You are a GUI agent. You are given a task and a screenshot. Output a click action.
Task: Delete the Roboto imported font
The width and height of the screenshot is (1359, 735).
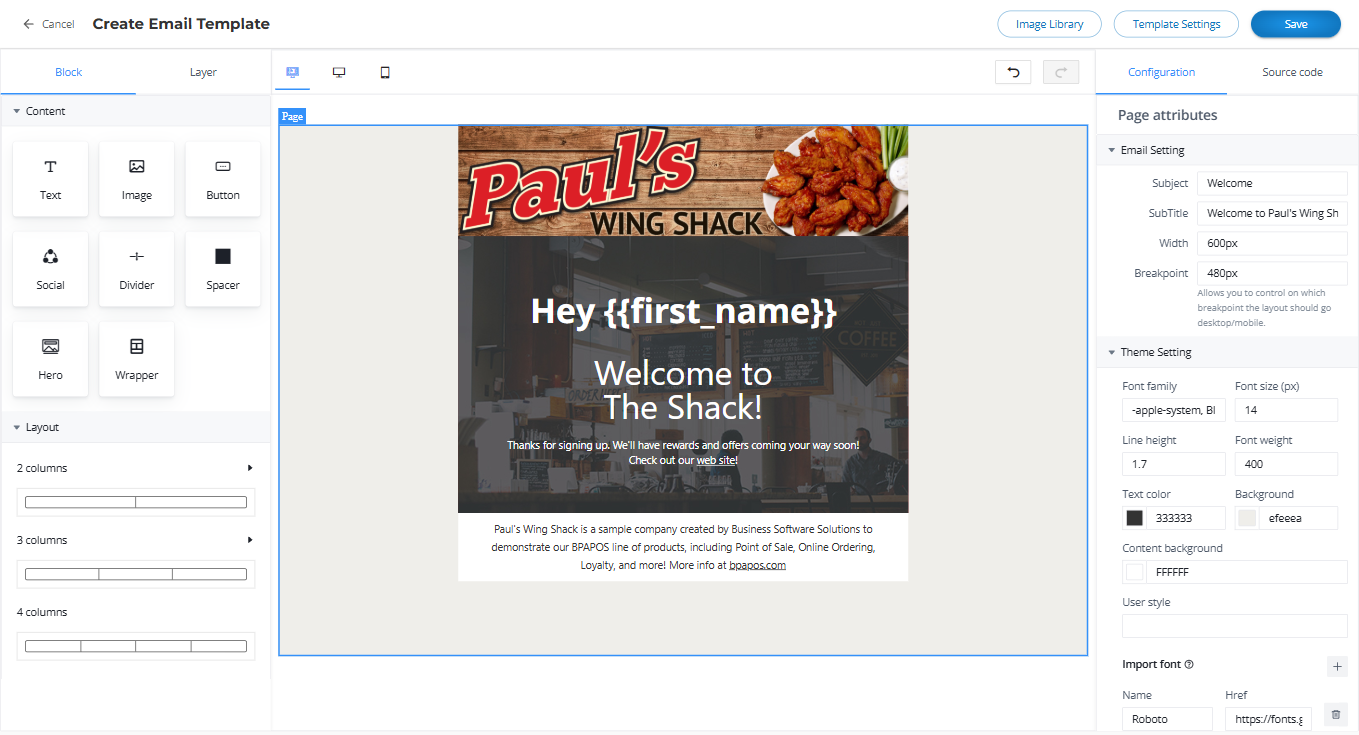click(1335, 714)
